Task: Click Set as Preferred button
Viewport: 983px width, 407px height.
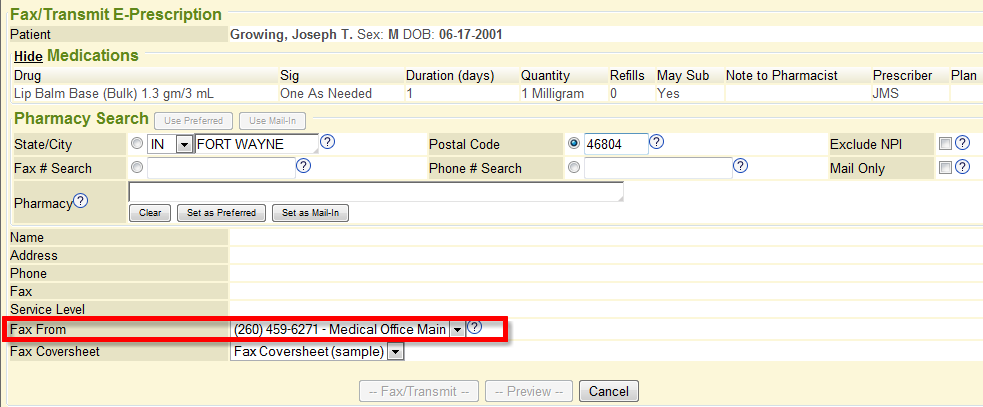Action: [x=221, y=213]
